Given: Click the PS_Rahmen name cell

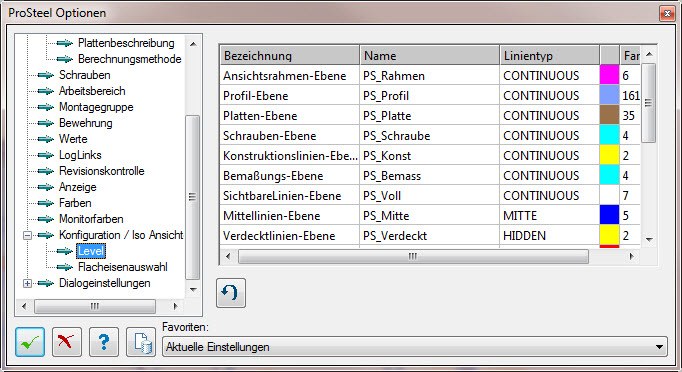Looking at the screenshot, I should 429,76.
